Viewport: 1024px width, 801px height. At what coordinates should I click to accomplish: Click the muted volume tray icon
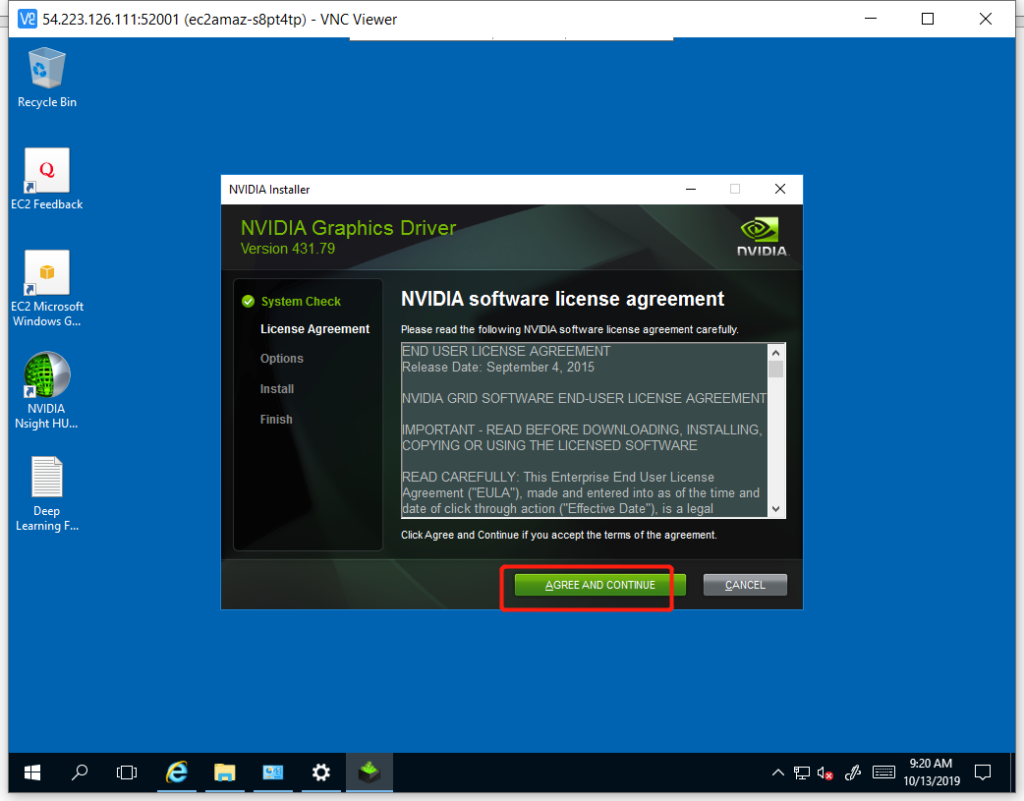point(826,773)
